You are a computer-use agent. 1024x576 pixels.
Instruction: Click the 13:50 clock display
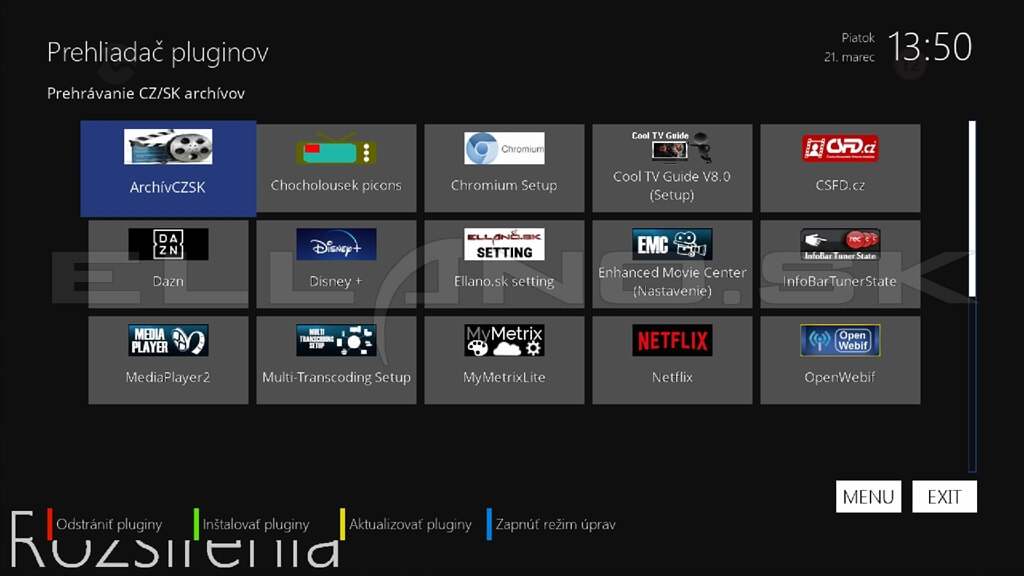[930, 47]
